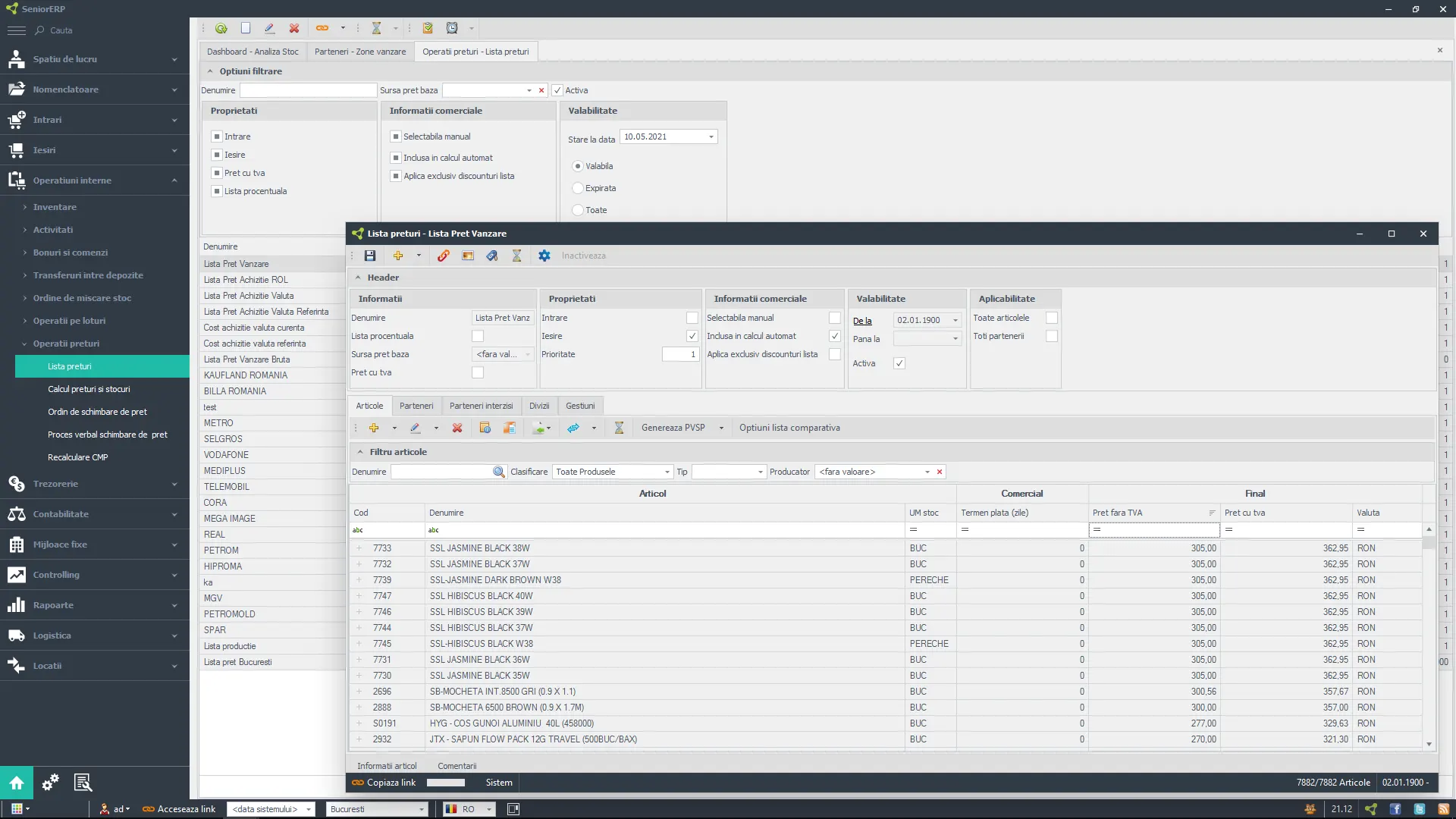Click Optiuni lista comparativa button
The width and height of the screenshot is (1456, 819).
(789, 427)
